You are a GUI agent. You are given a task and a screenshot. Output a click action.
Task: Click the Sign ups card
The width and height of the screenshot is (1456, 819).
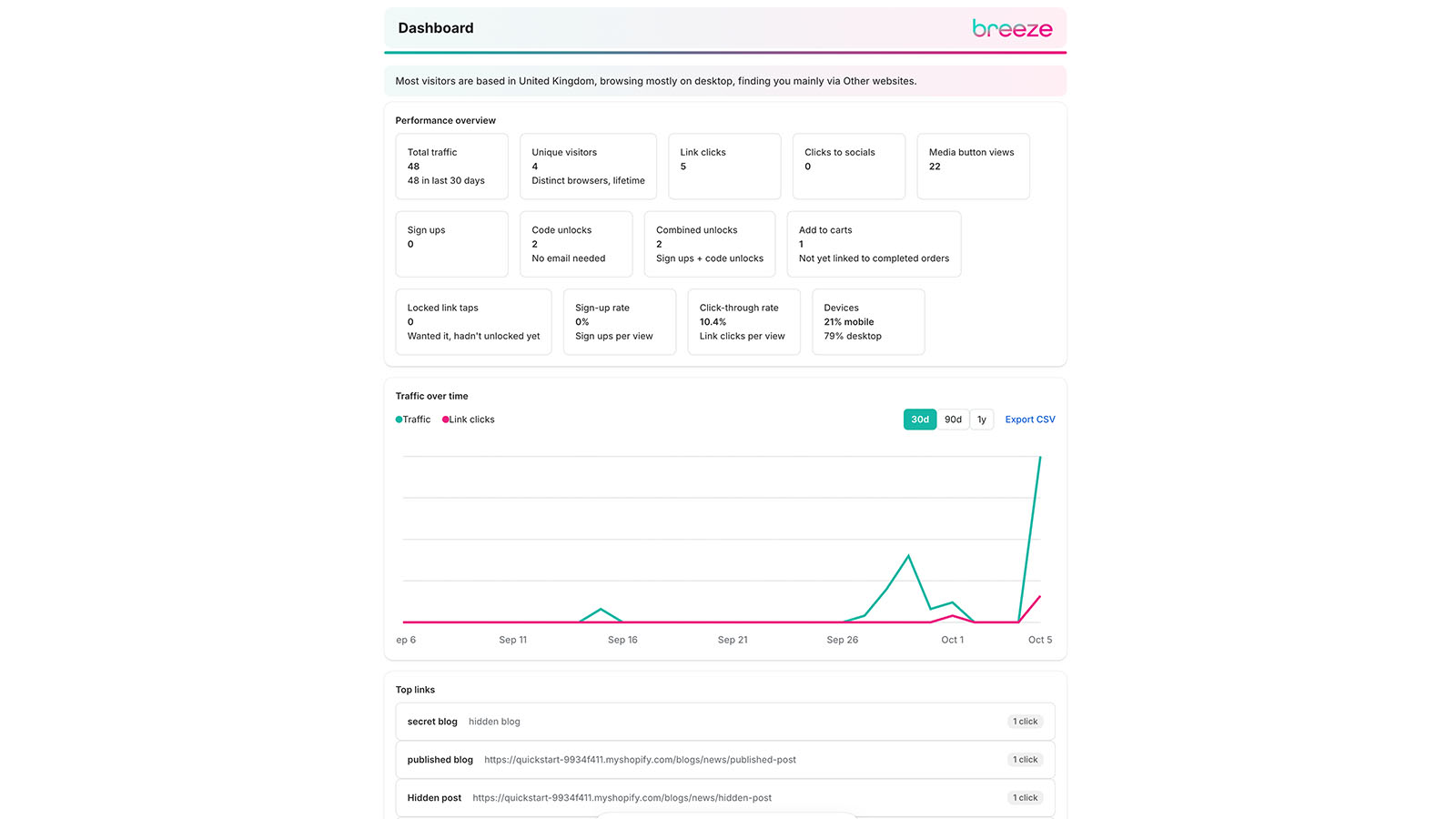coord(451,244)
